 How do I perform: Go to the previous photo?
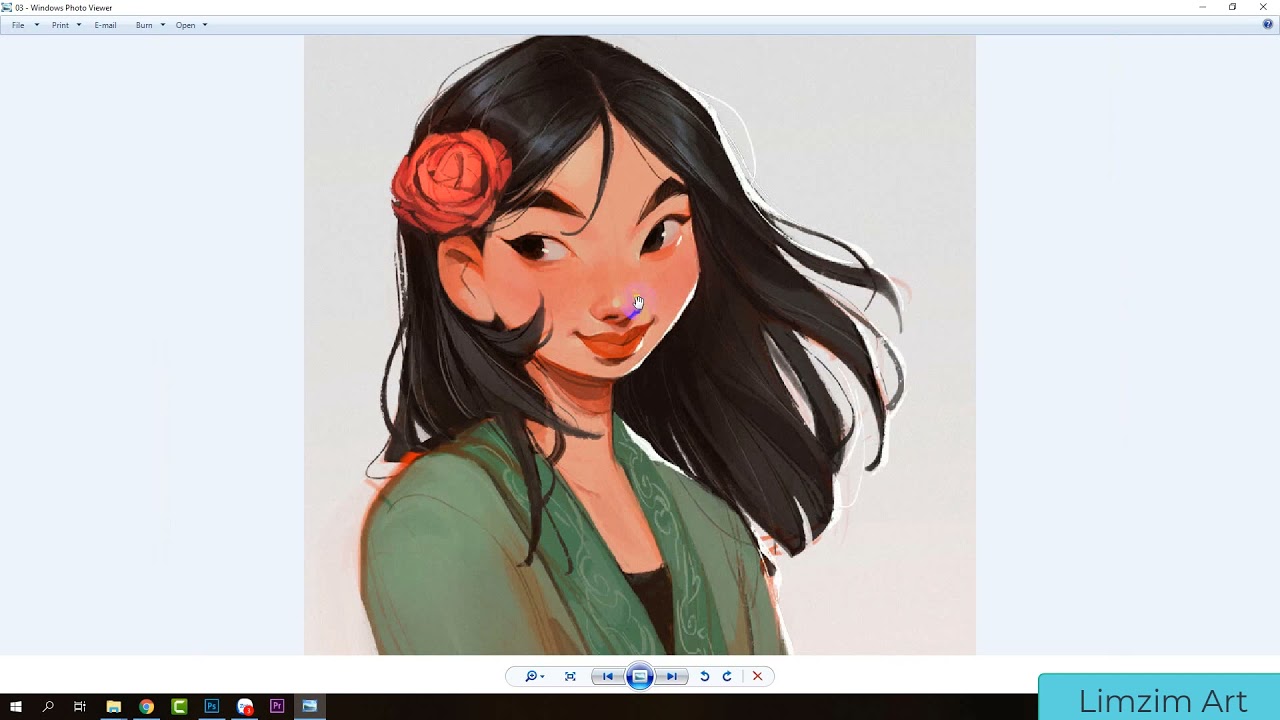tap(607, 677)
